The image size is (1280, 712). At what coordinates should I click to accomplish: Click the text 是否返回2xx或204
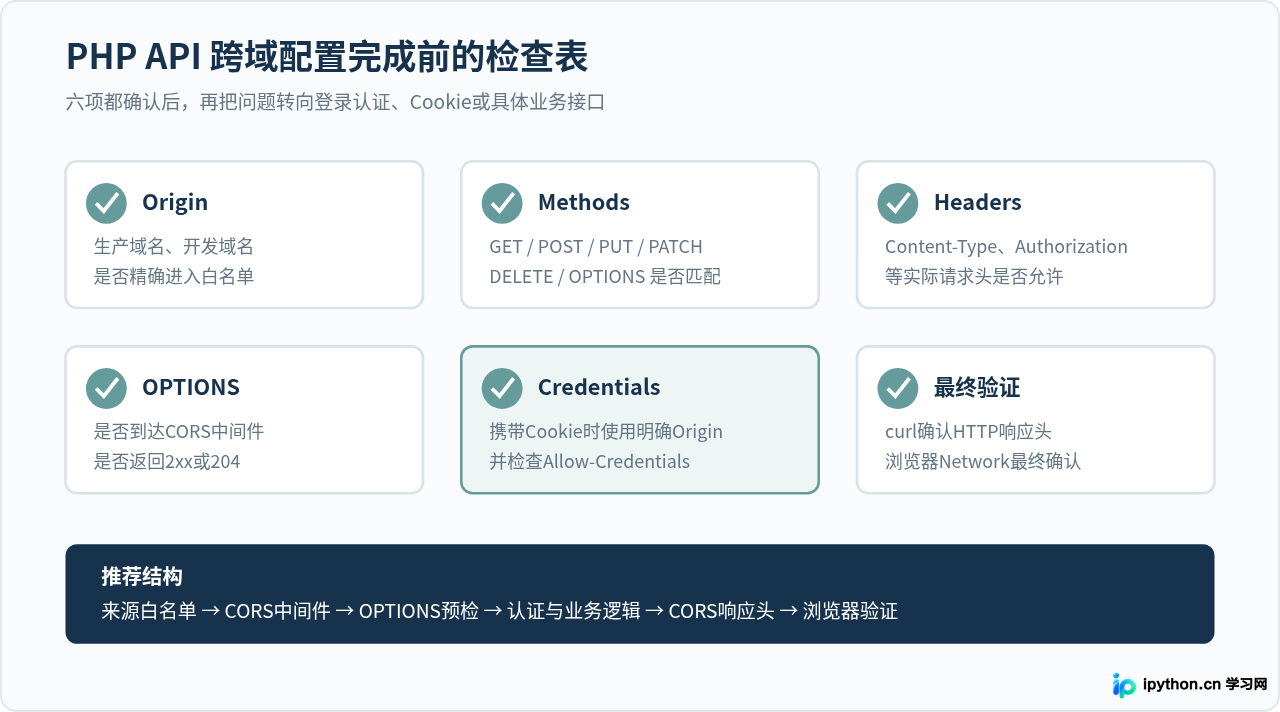pyautogui.click(x=167, y=461)
